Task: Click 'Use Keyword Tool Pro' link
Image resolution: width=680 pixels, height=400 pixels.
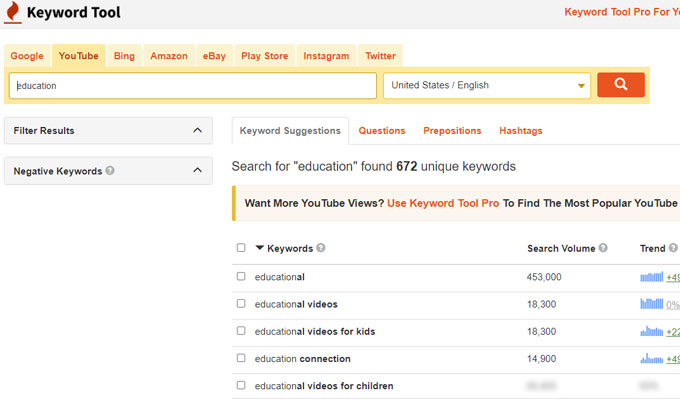Action: (x=443, y=203)
